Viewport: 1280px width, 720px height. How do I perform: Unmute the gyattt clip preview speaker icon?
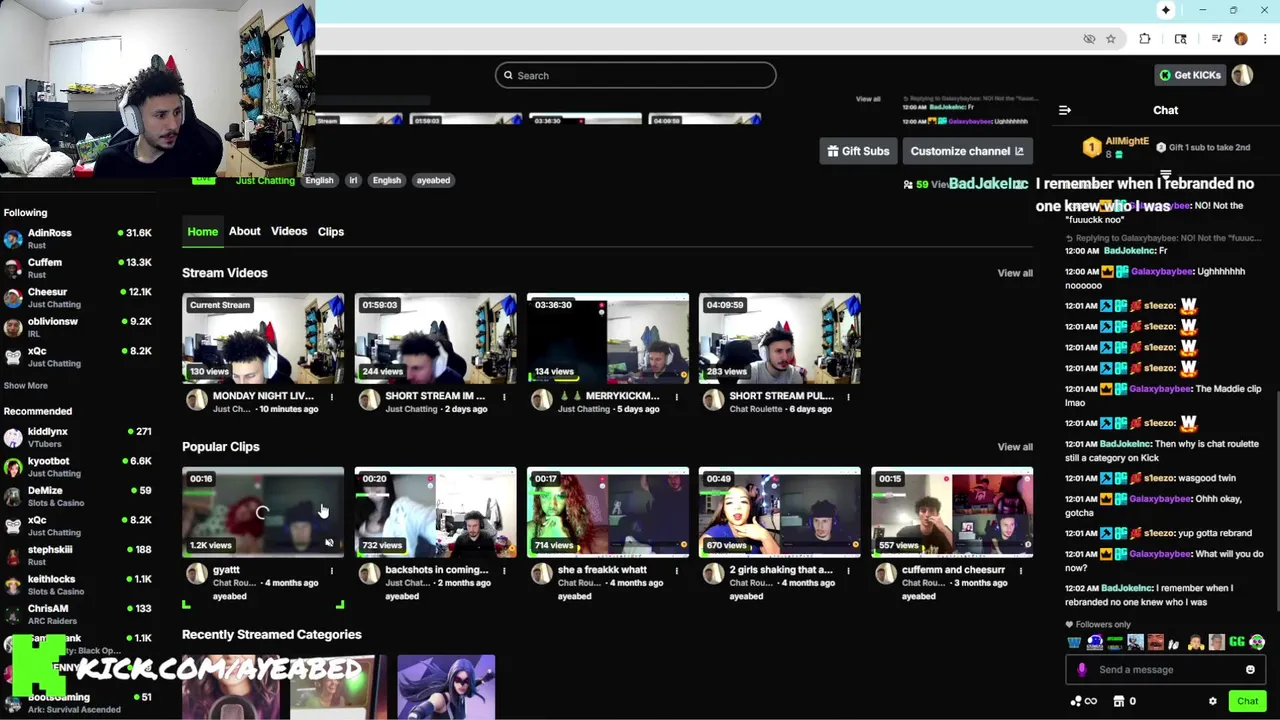point(329,543)
